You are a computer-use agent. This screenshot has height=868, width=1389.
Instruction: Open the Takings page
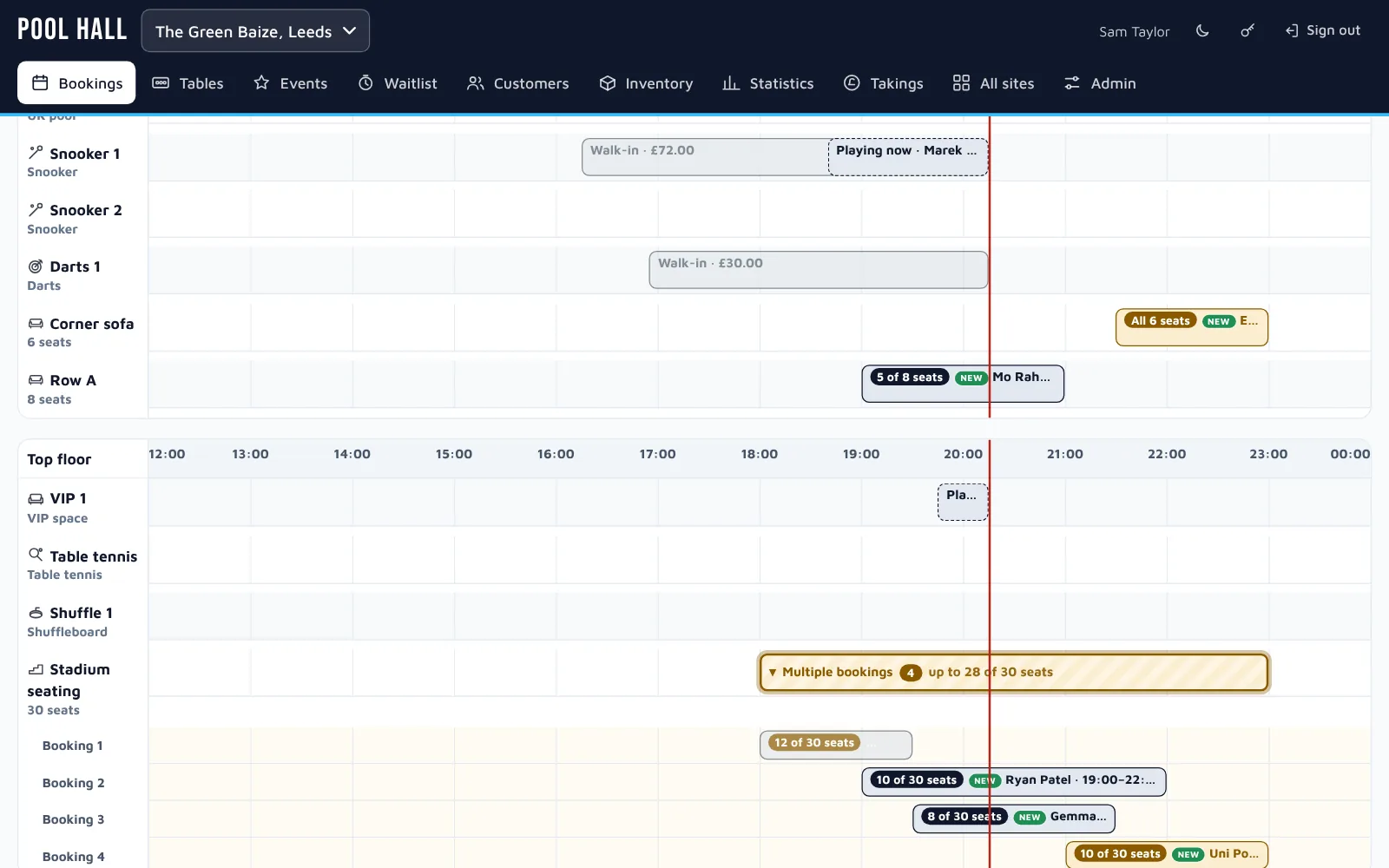click(884, 83)
